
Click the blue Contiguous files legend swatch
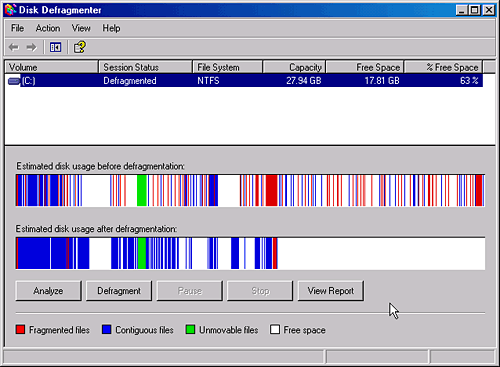point(107,330)
